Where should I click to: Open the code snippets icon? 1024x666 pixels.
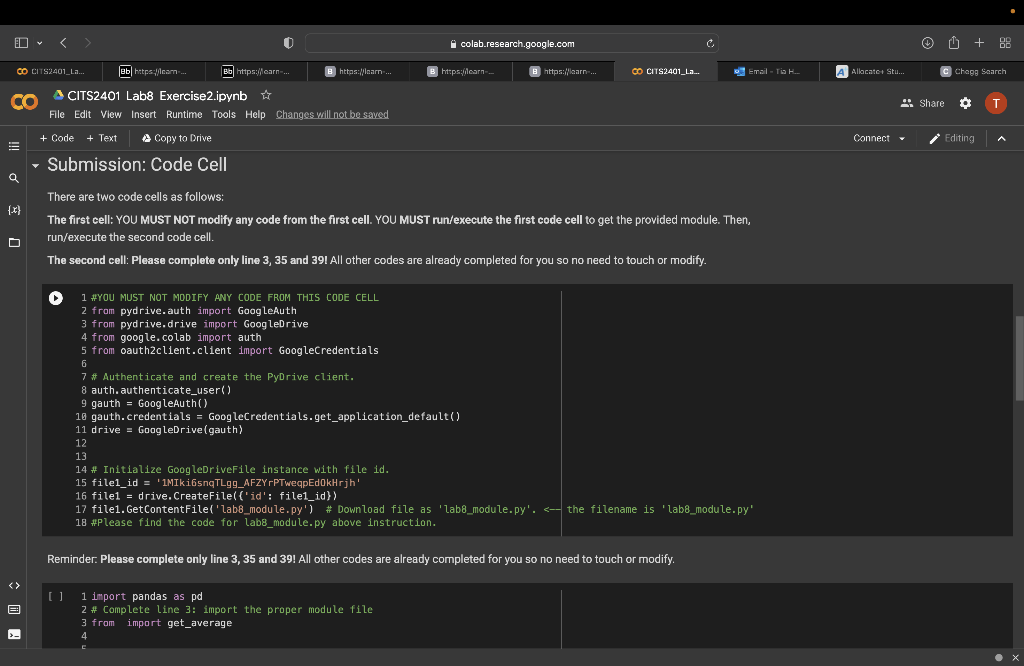(14, 585)
